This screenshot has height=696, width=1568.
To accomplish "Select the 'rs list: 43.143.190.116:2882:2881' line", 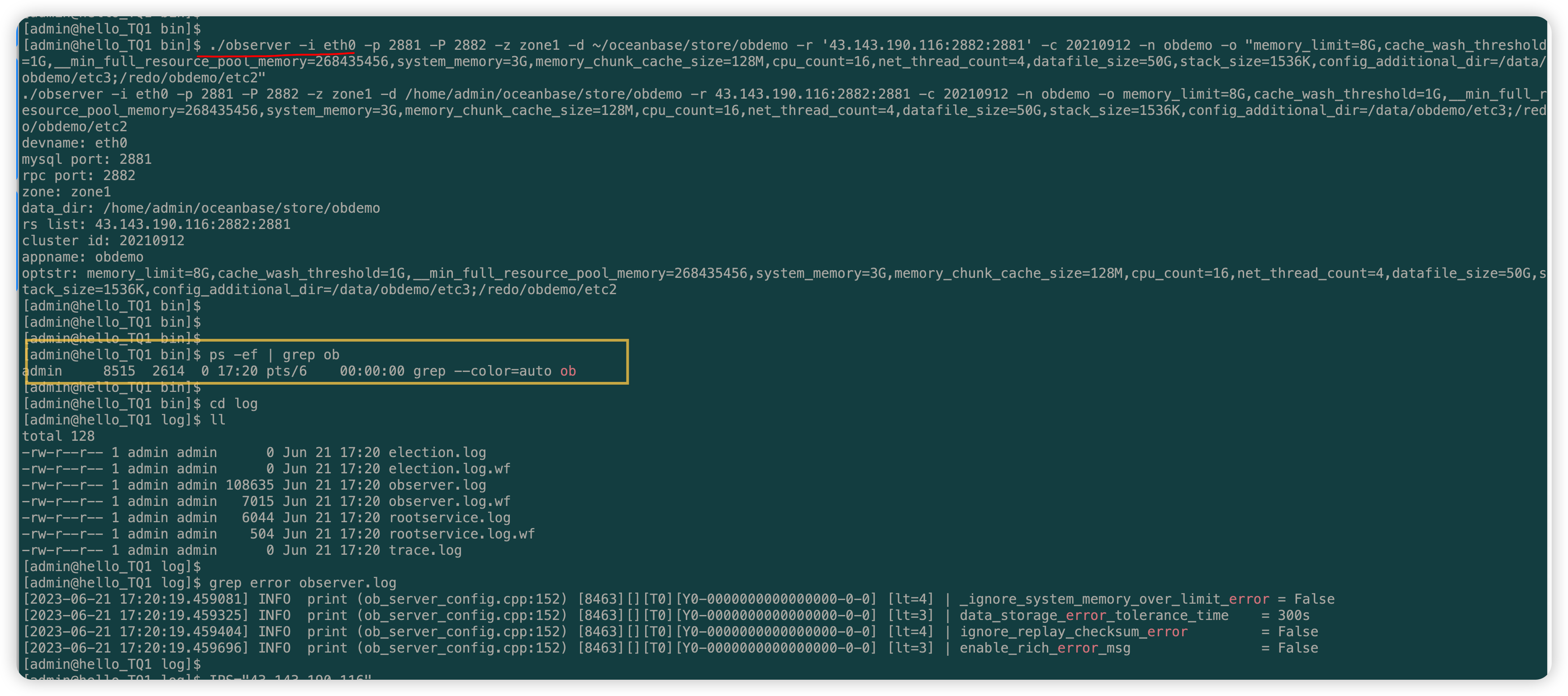I will coord(156,225).
